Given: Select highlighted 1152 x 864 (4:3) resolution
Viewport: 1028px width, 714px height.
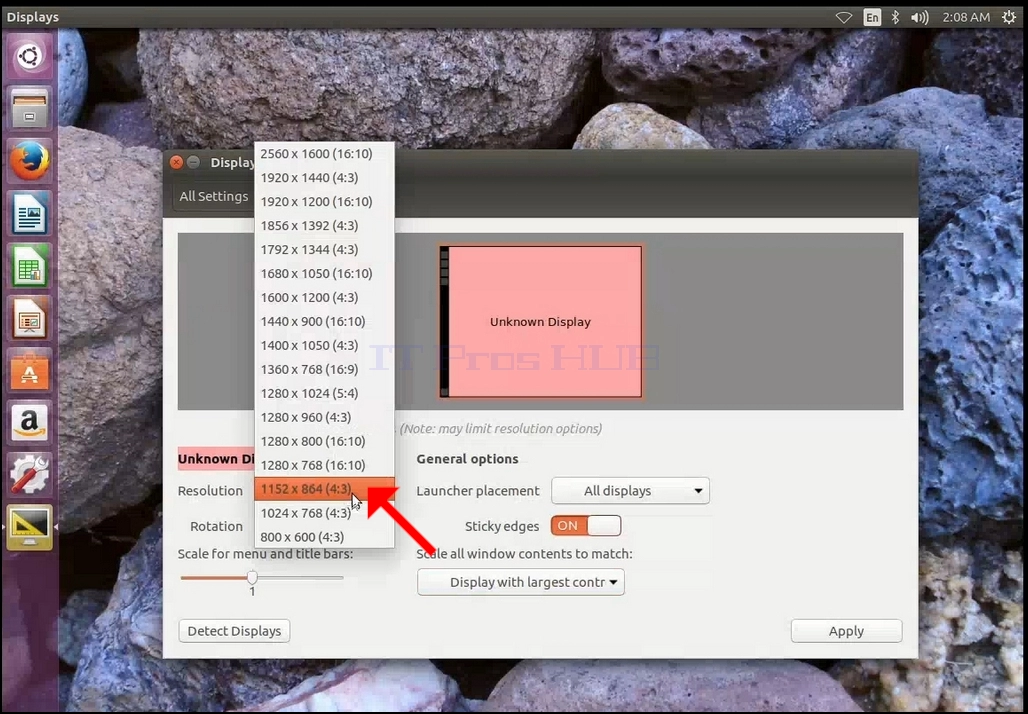Looking at the screenshot, I should [325, 488].
